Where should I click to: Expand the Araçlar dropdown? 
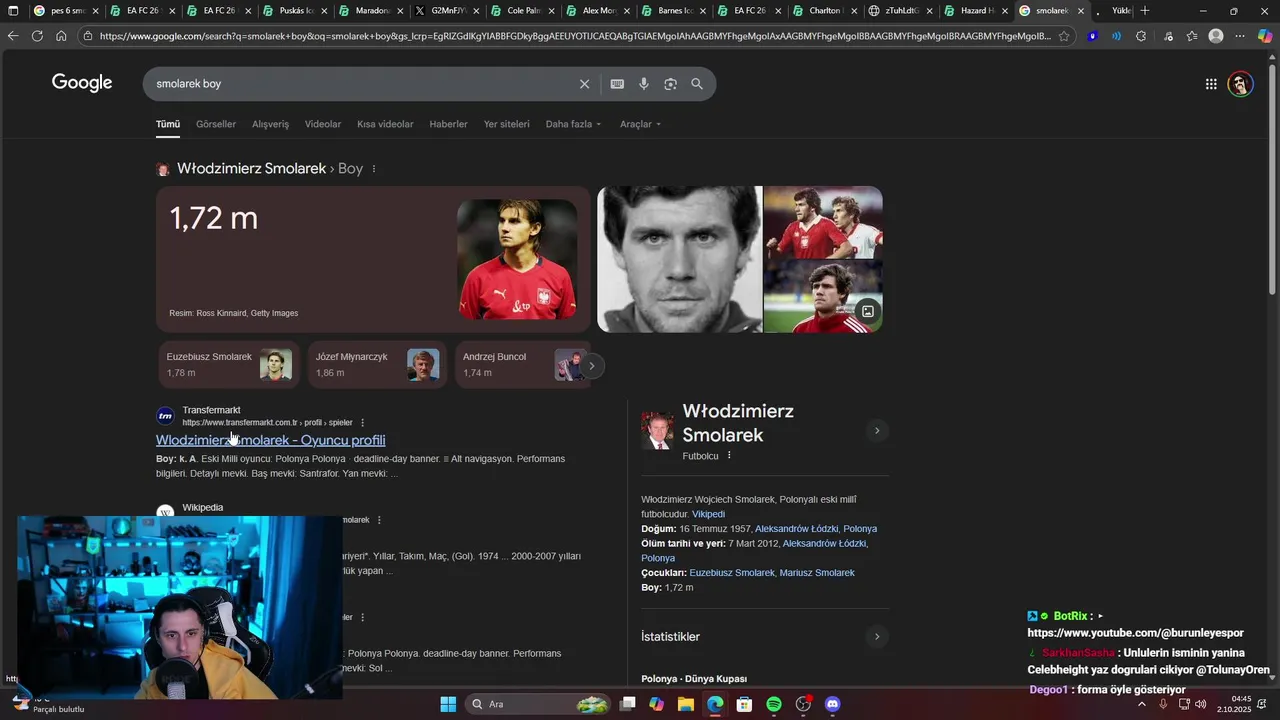coord(640,124)
